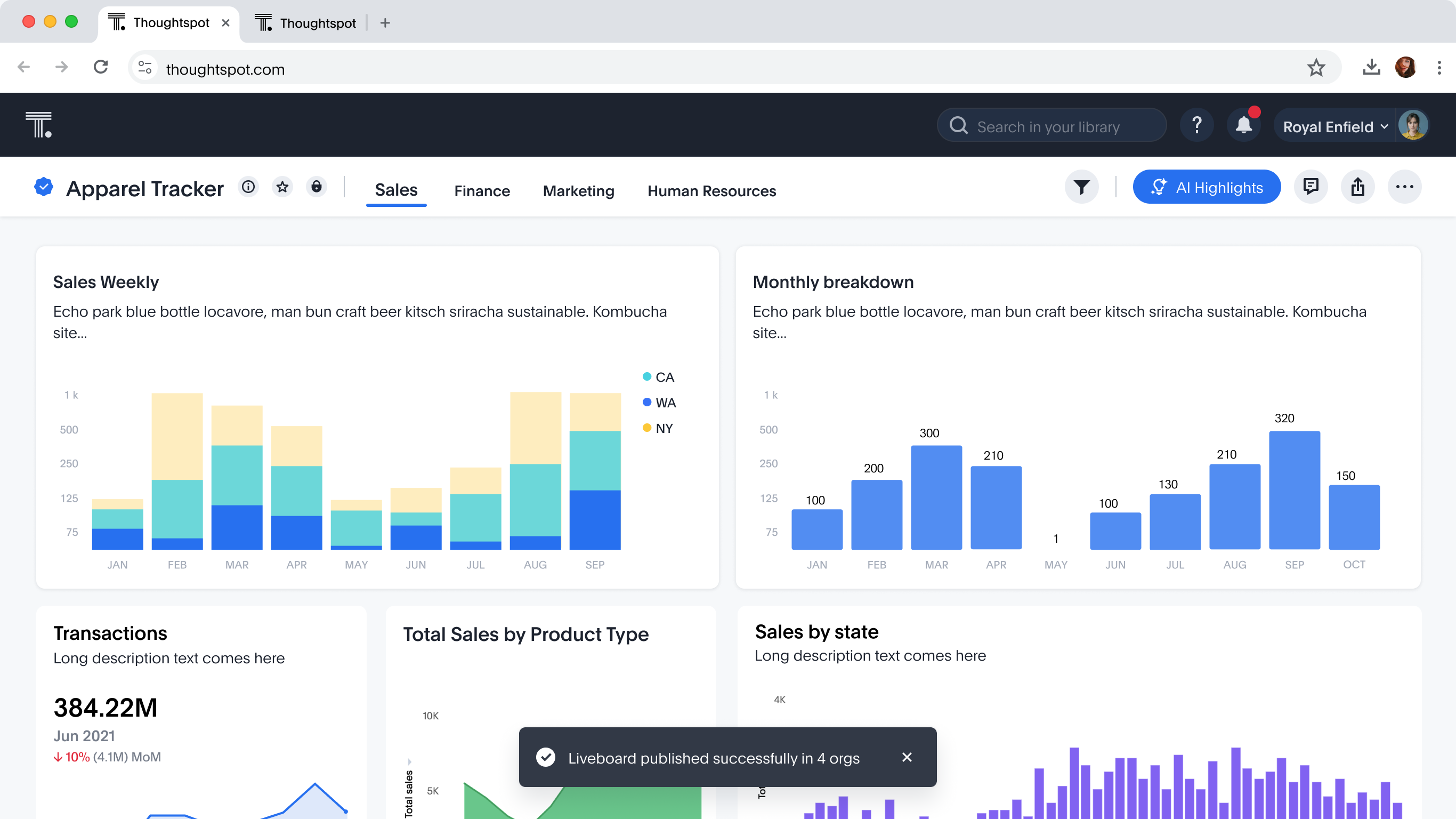The height and width of the screenshot is (819, 1456).
Task: Click the share icon
Action: pyautogui.click(x=1357, y=187)
